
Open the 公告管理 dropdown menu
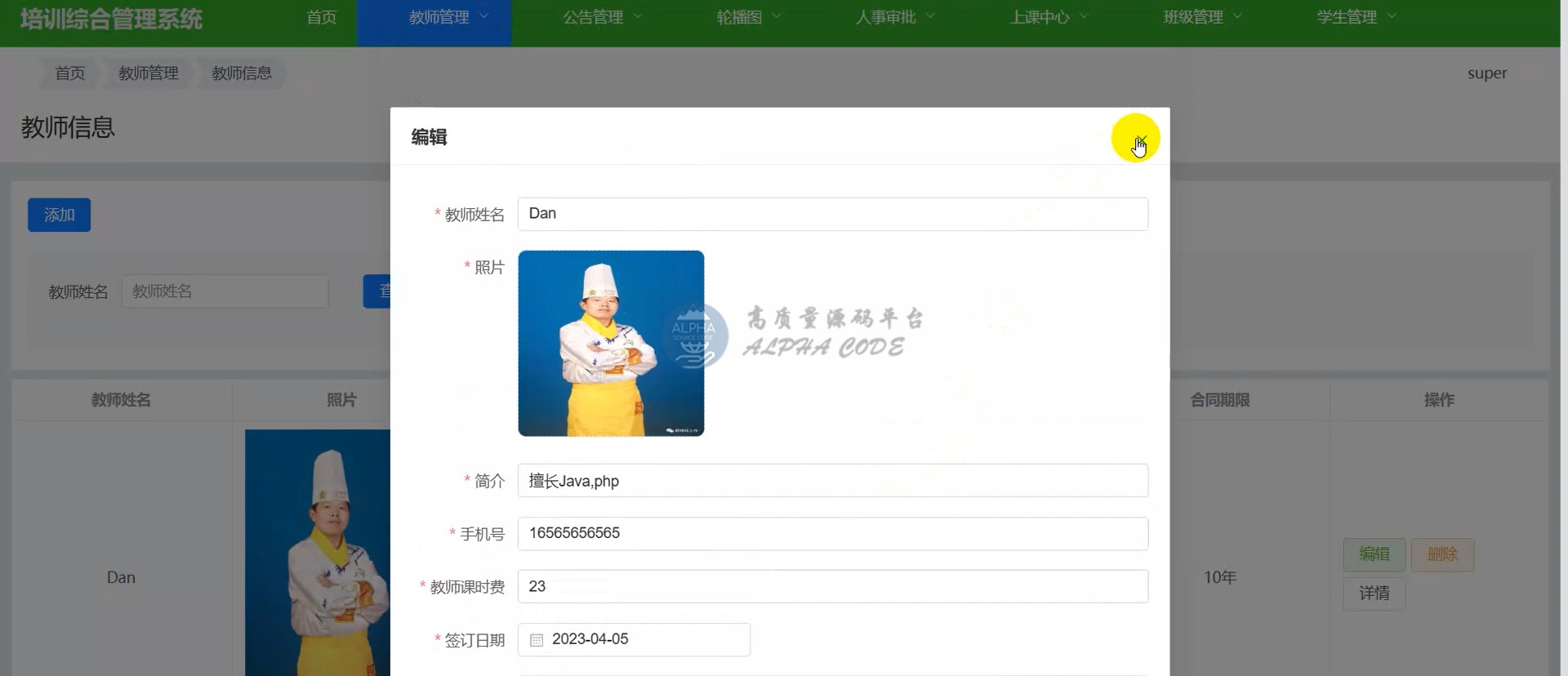pos(602,17)
